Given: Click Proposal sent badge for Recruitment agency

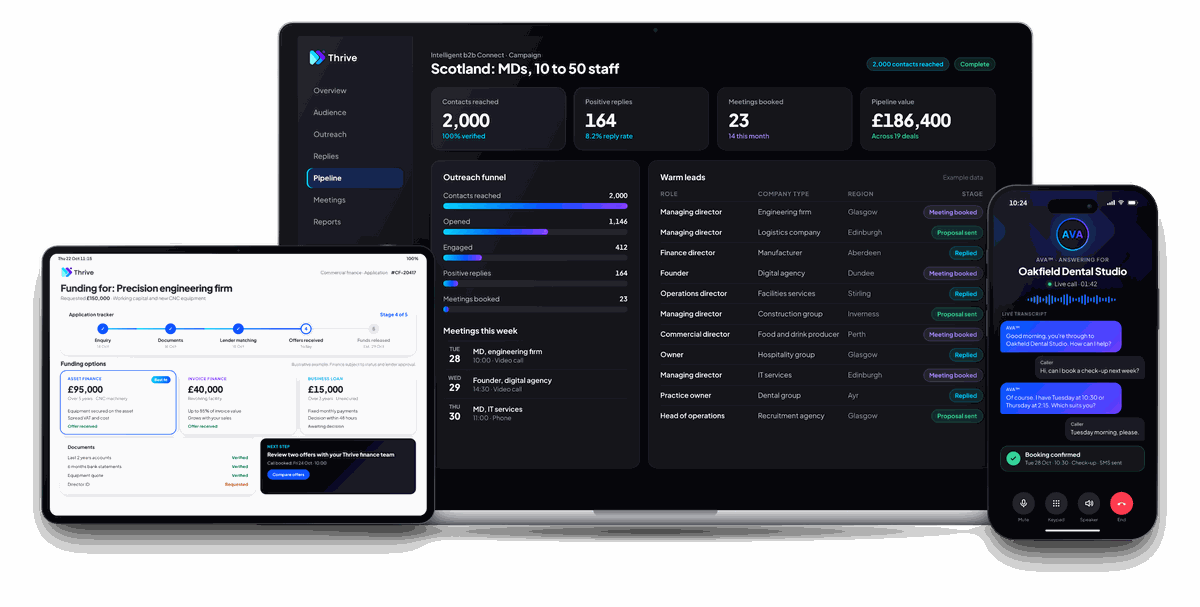Looking at the screenshot, I should [x=957, y=416].
